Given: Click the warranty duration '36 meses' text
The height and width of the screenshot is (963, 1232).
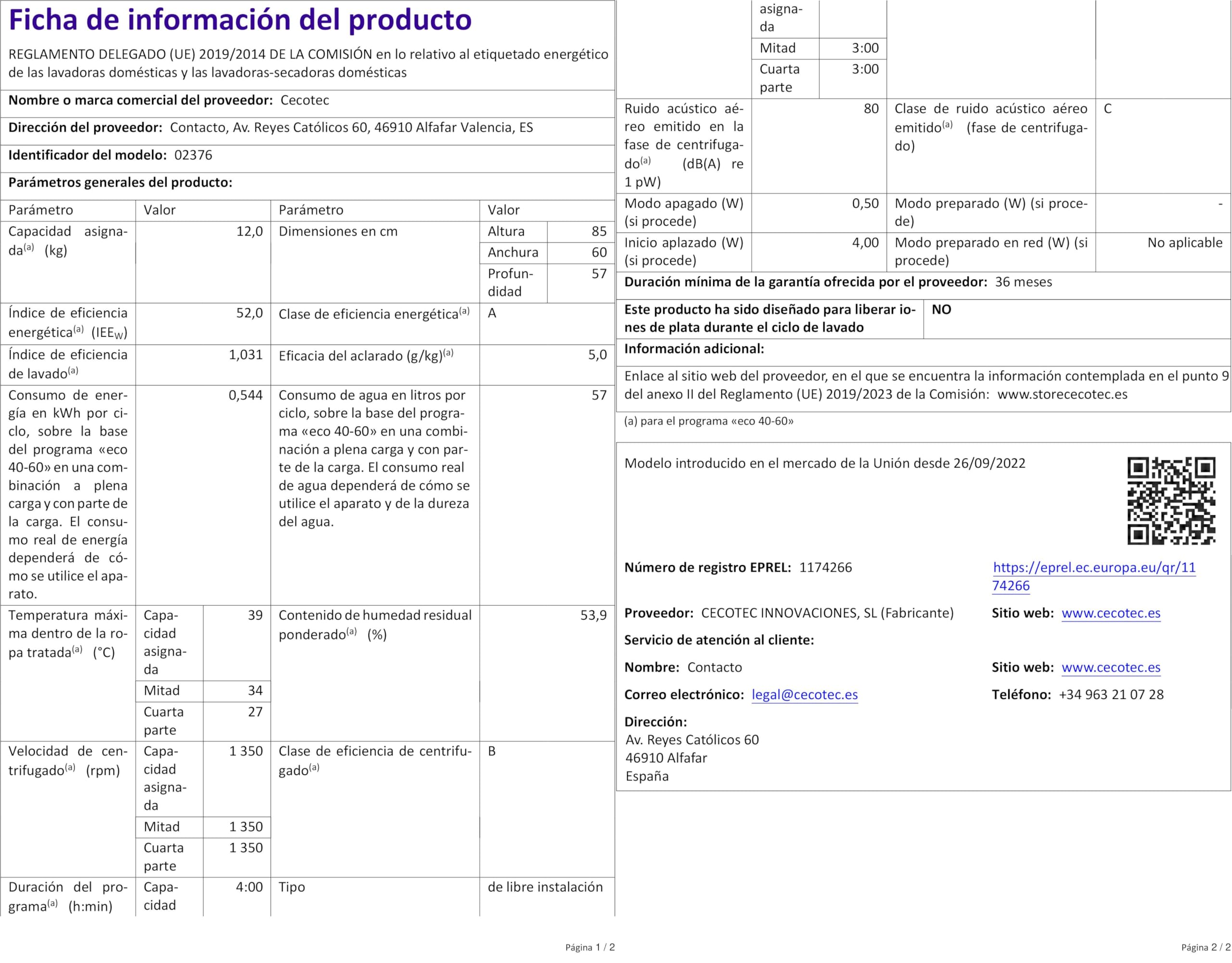Looking at the screenshot, I should pos(1023,282).
